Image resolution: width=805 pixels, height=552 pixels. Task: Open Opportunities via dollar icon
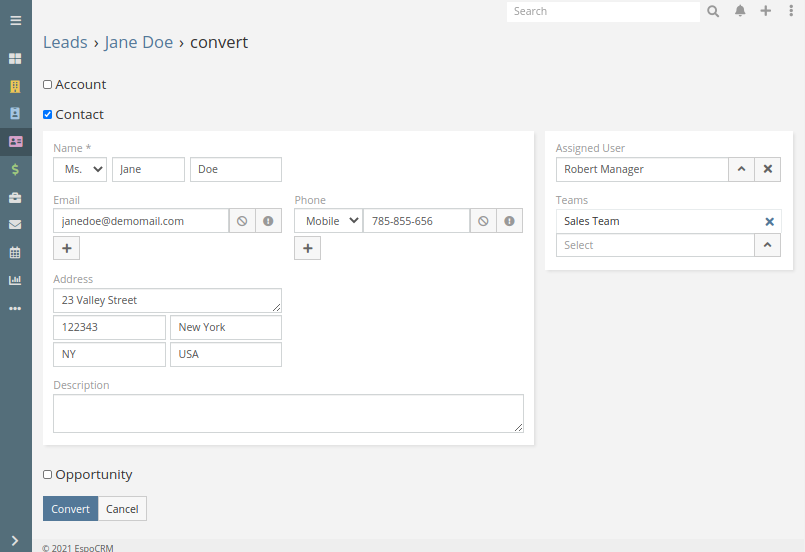click(x=15, y=169)
